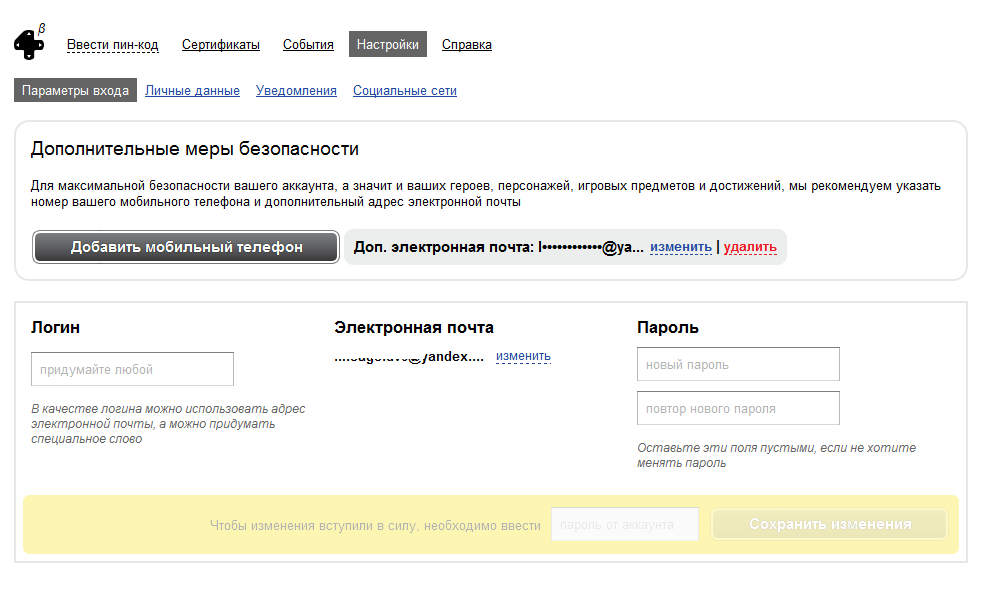Click the Чтобы изменения вступили в силу text
The height and width of the screenshot is (593, 986).
click(x=375, y=526)
